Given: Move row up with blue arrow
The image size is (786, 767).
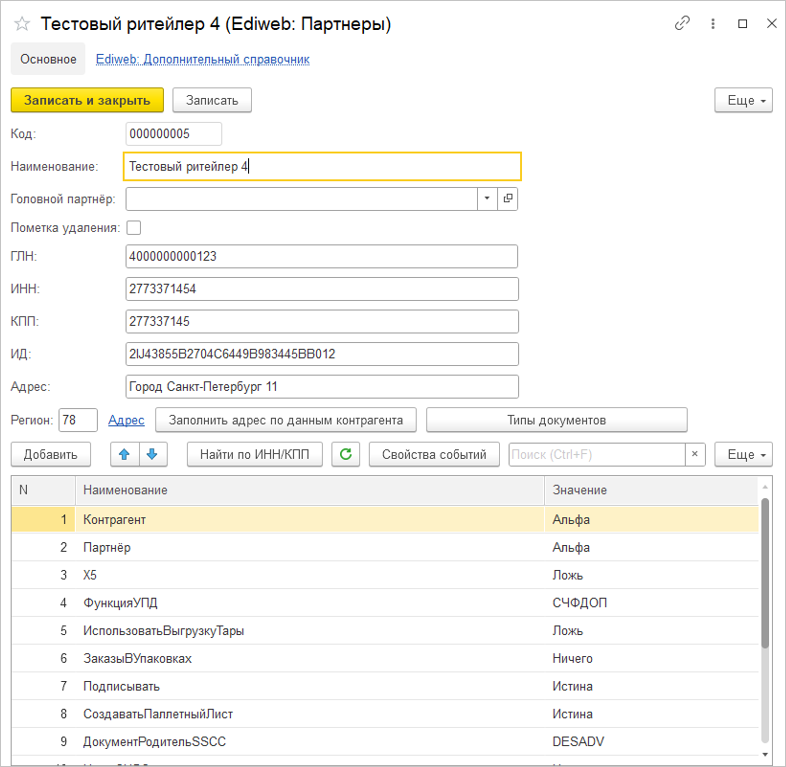Looking at the screenshot, I should point(125,454).
